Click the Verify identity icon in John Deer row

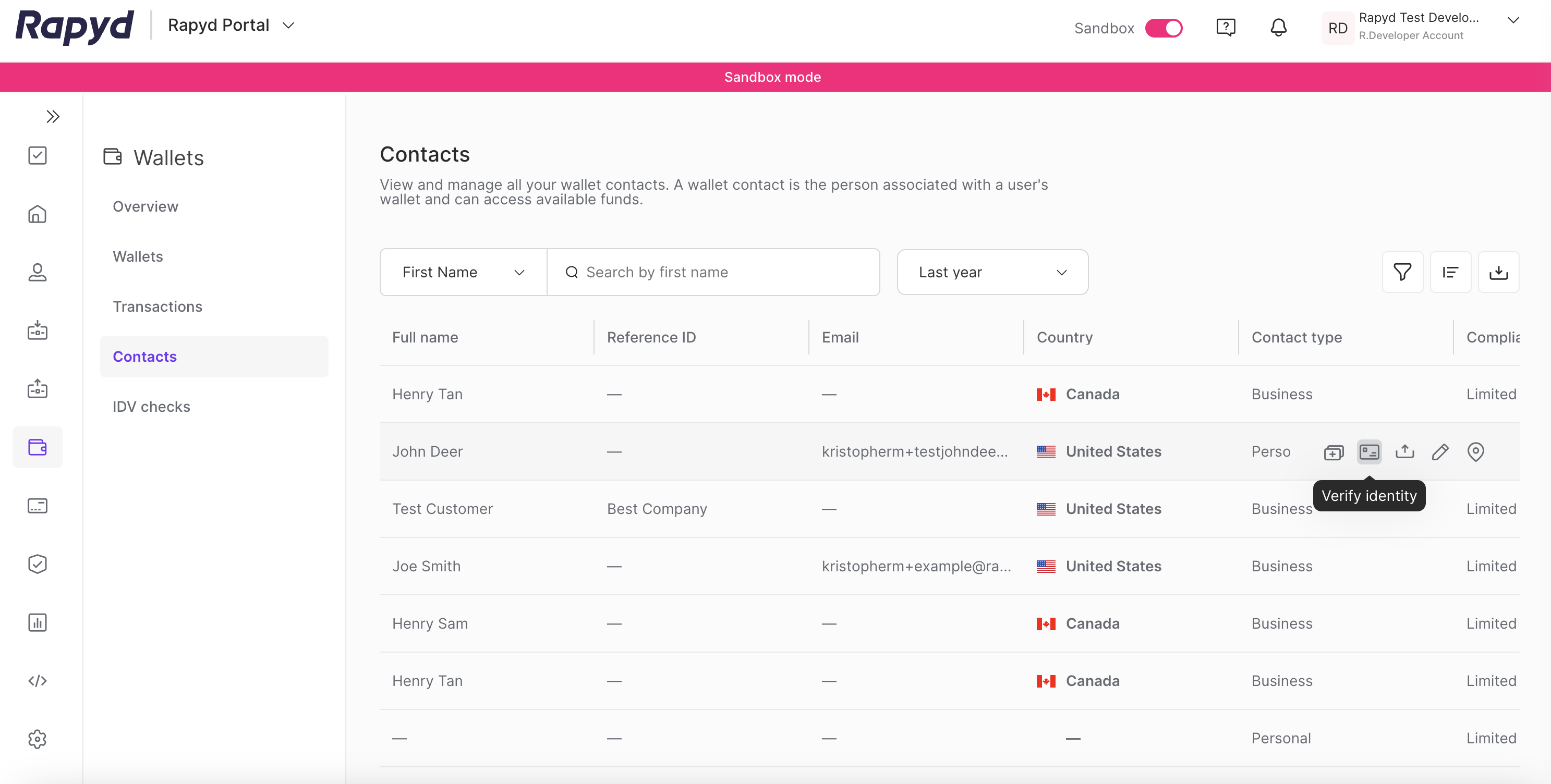coord(1368,451)
